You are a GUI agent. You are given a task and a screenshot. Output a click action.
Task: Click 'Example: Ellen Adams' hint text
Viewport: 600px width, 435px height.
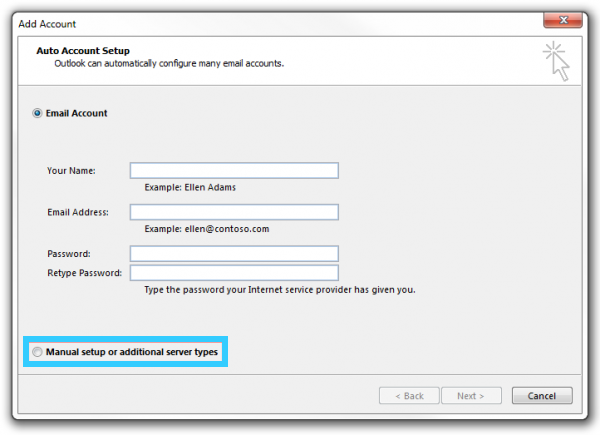click(190, 187)
